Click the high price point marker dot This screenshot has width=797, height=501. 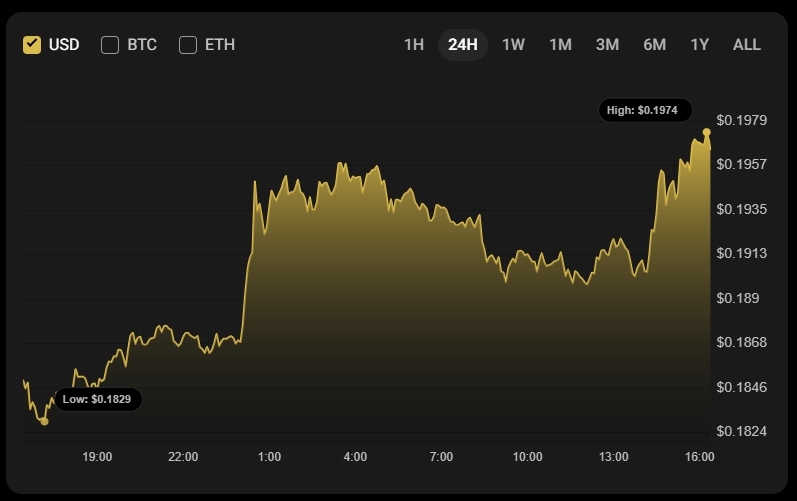tap(707, 132)
